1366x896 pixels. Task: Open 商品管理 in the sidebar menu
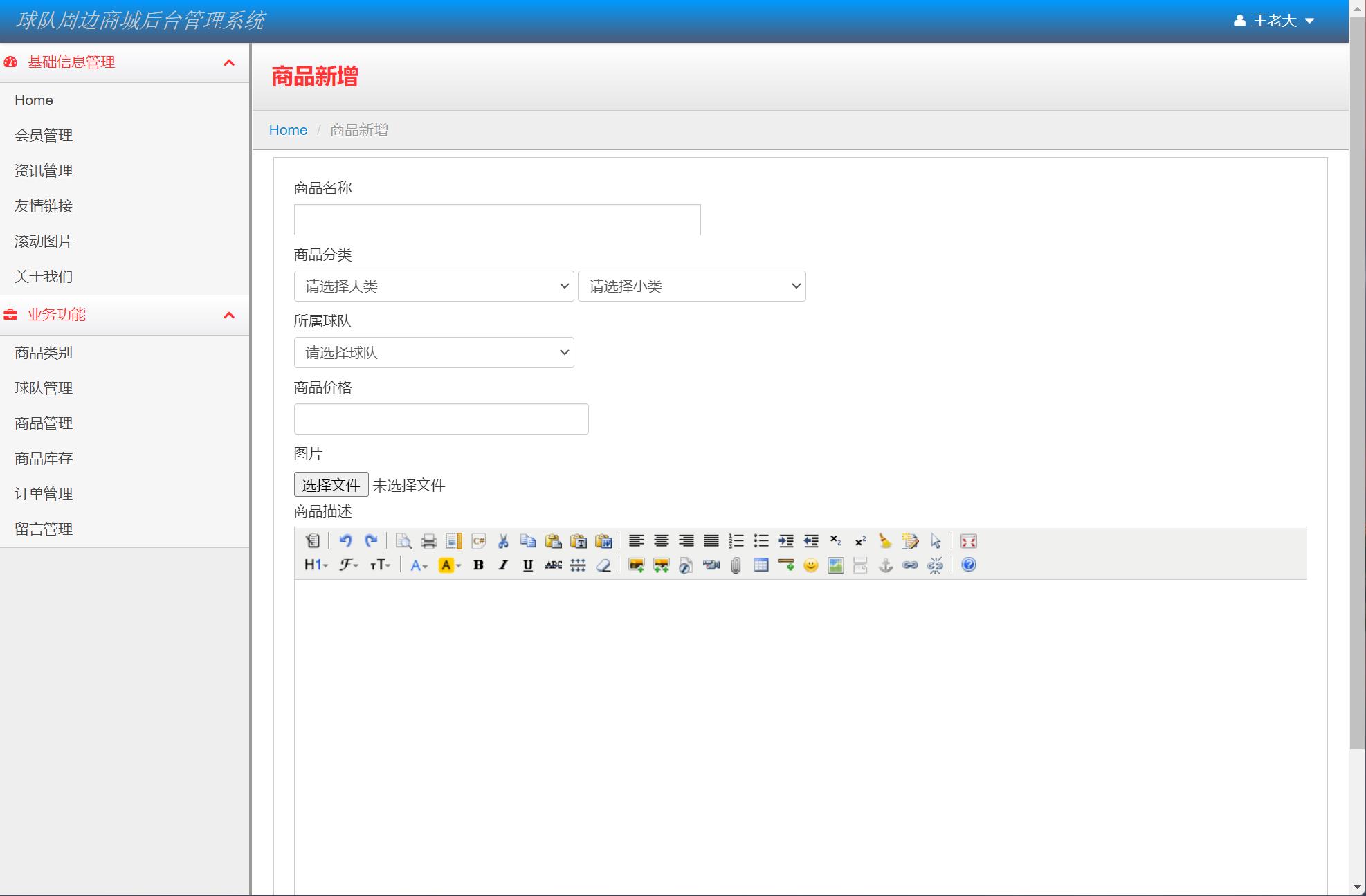click(44, 423)
